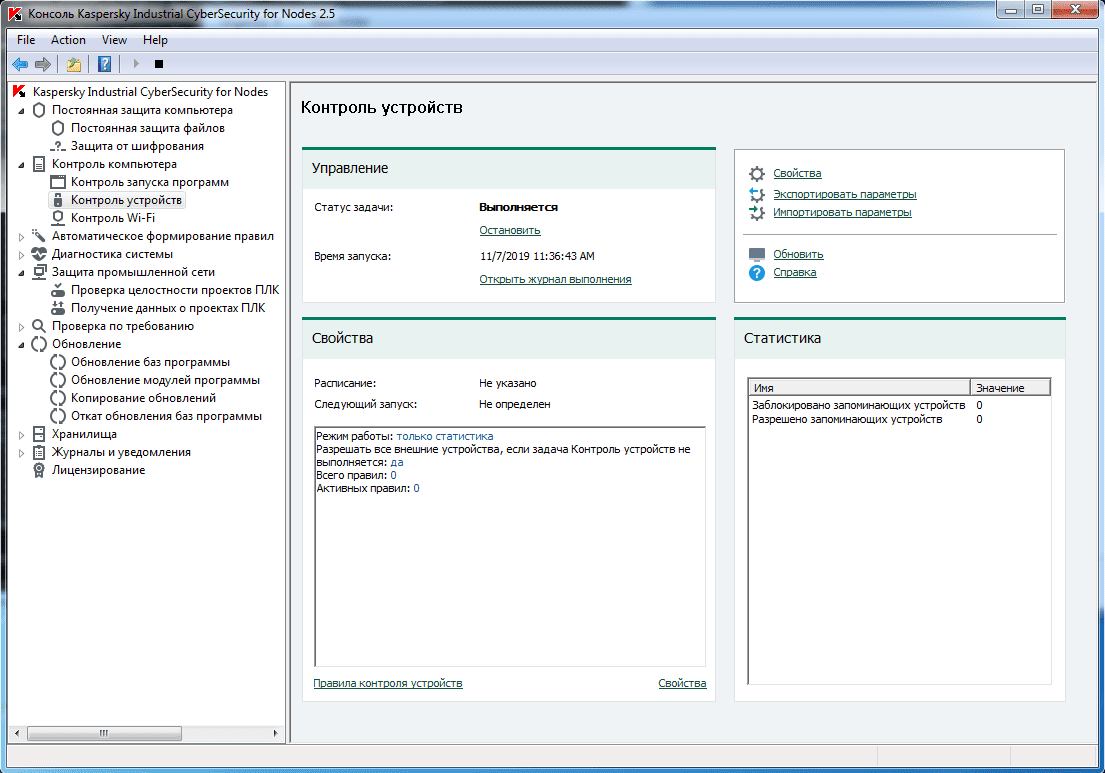Select Получение данных о проектах ПЛК
This screenshot has width=1105, height=773.
[168, 308]
